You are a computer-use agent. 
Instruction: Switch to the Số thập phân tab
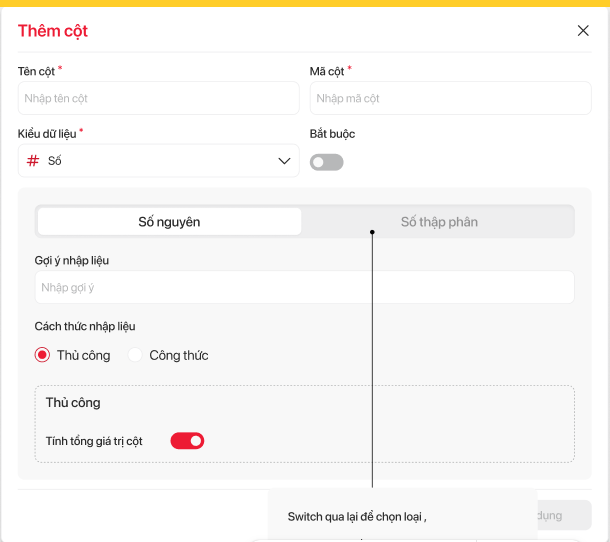439,222
